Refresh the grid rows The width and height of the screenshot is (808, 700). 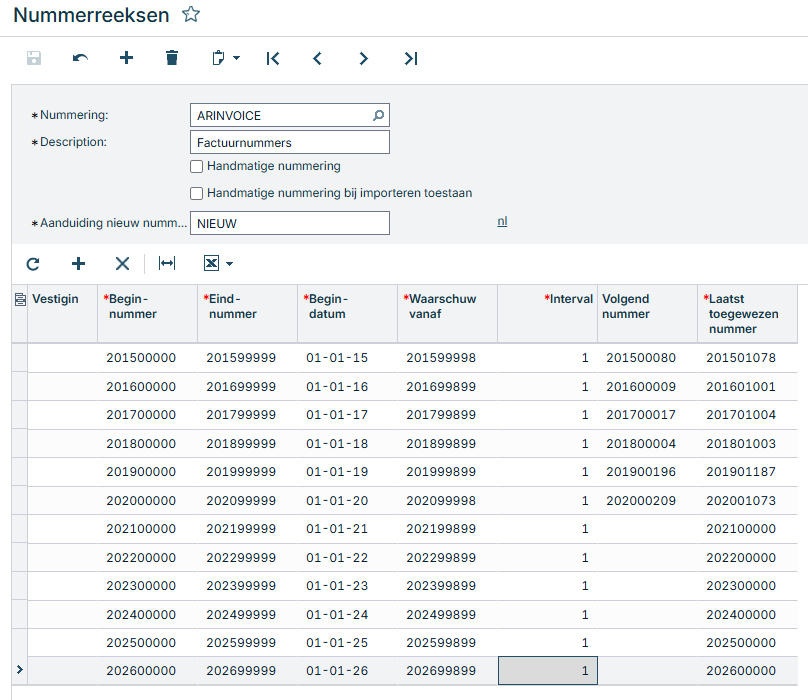(33, 264)
